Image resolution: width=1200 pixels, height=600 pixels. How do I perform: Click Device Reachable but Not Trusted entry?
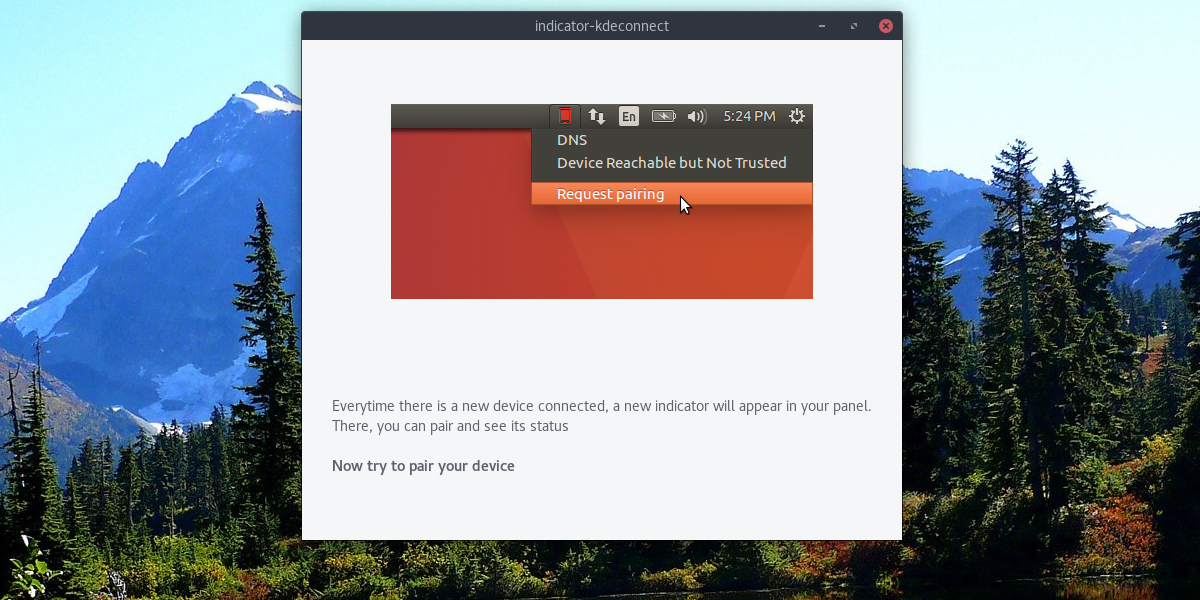(672, 162)
